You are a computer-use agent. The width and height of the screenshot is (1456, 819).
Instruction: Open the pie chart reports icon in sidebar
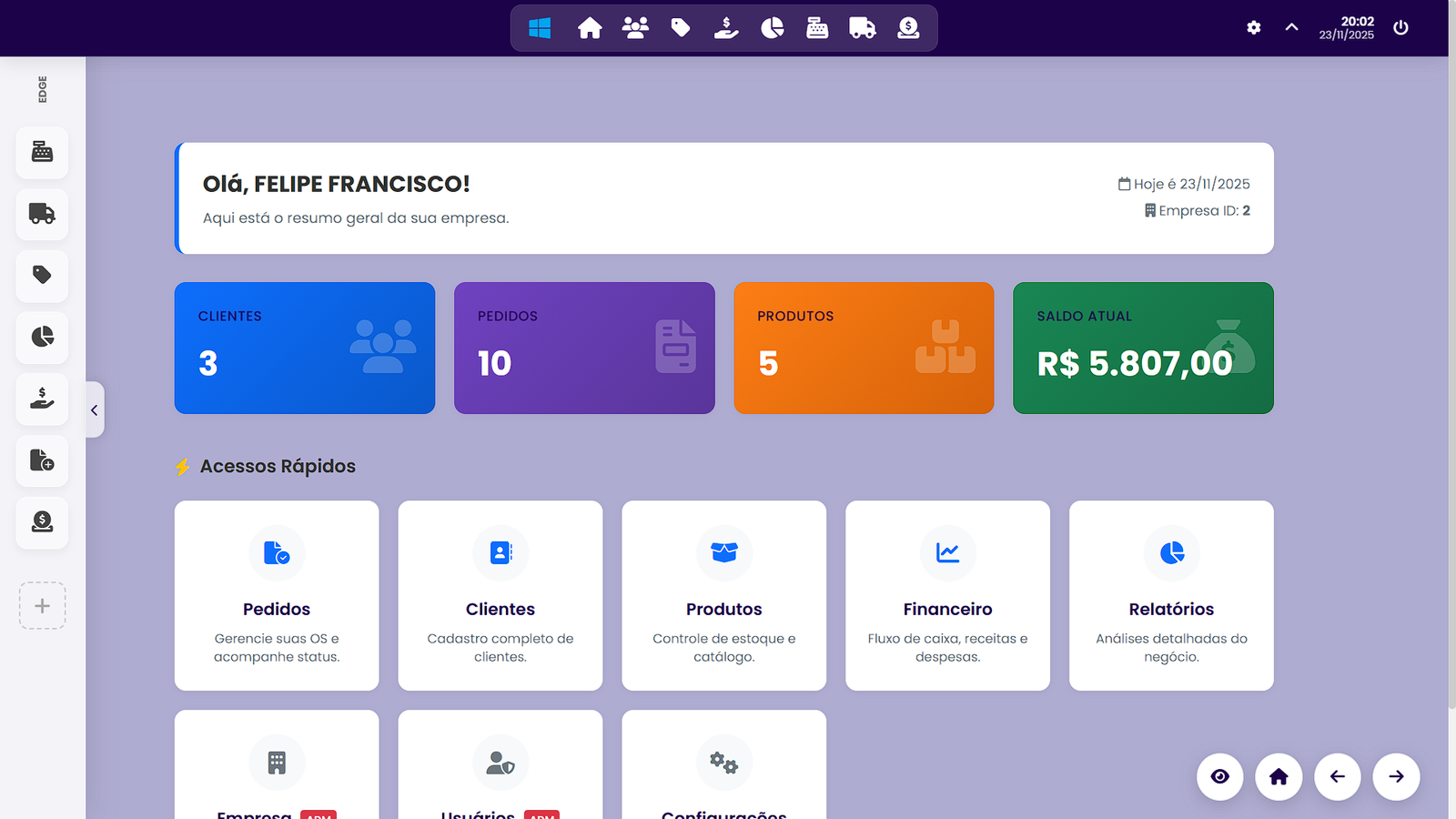(x=42, y=337)
